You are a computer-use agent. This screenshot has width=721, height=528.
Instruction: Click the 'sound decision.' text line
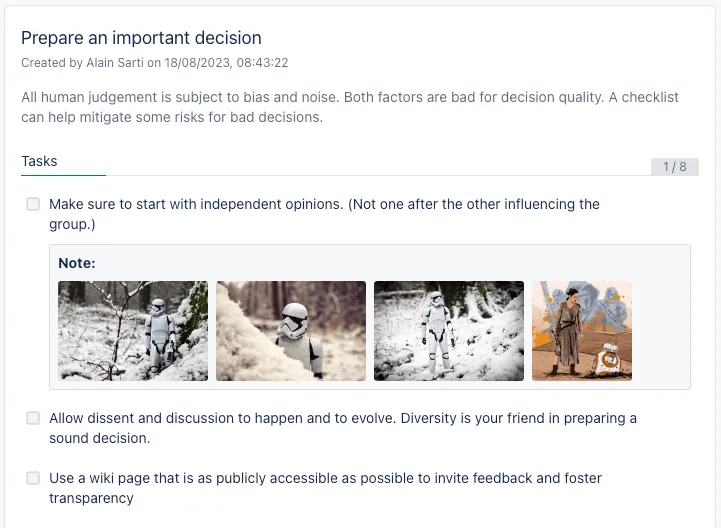[x=99, y=438]
